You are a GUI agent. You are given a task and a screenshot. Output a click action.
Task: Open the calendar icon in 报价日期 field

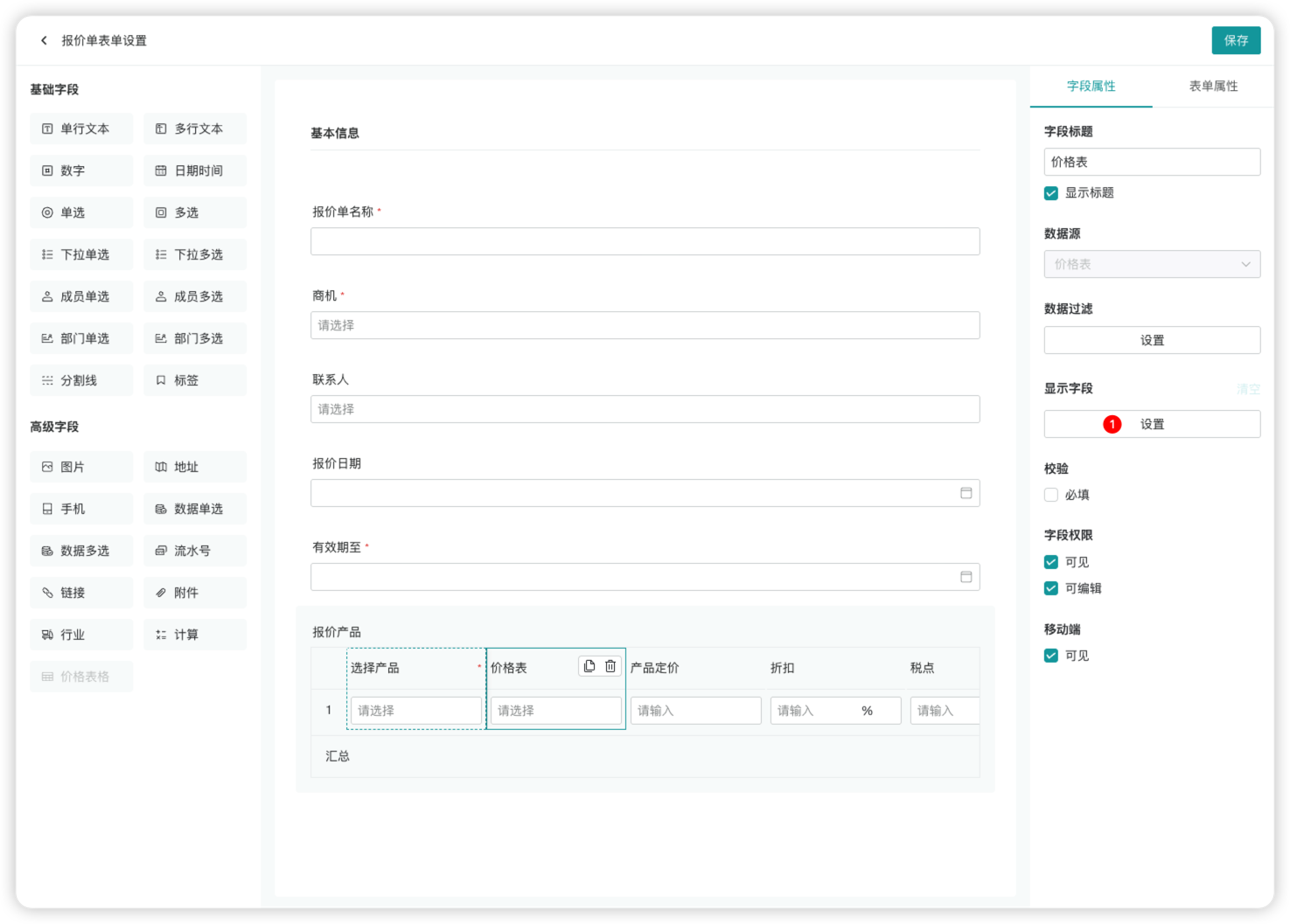click(966, 493)
